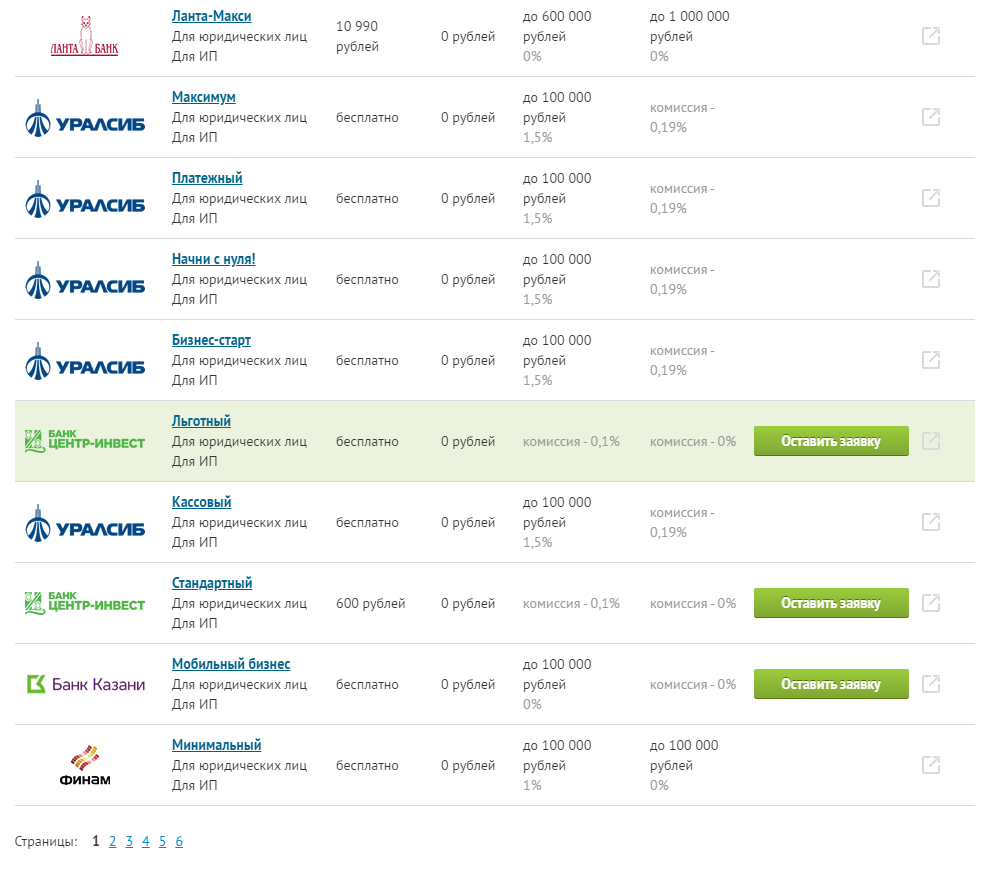Open external link icon in Ланта-Макси row
The image size is (984, 874).
coord(931,36)
